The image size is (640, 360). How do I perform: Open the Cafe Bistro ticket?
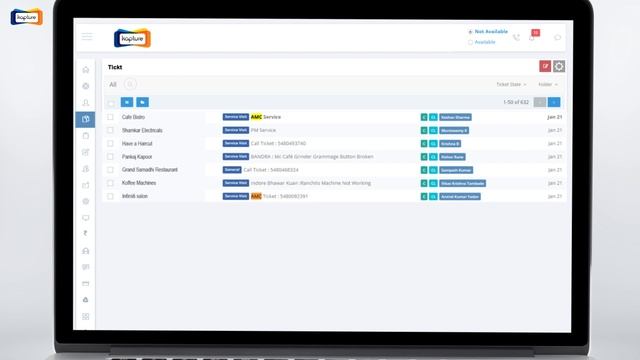point(133,117)
